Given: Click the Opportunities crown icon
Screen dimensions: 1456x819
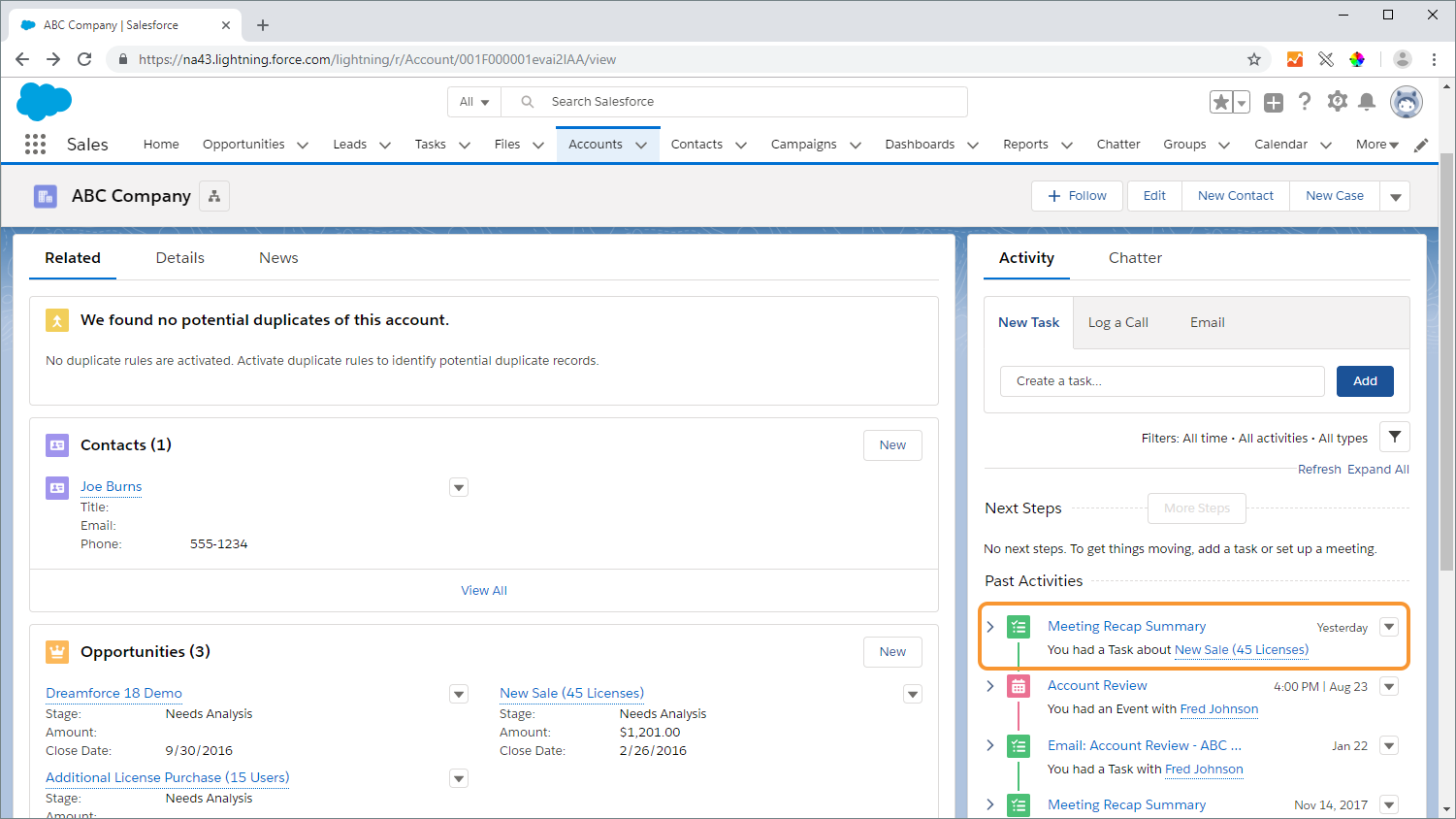Looking at the screenshot, I should [57, 652].
